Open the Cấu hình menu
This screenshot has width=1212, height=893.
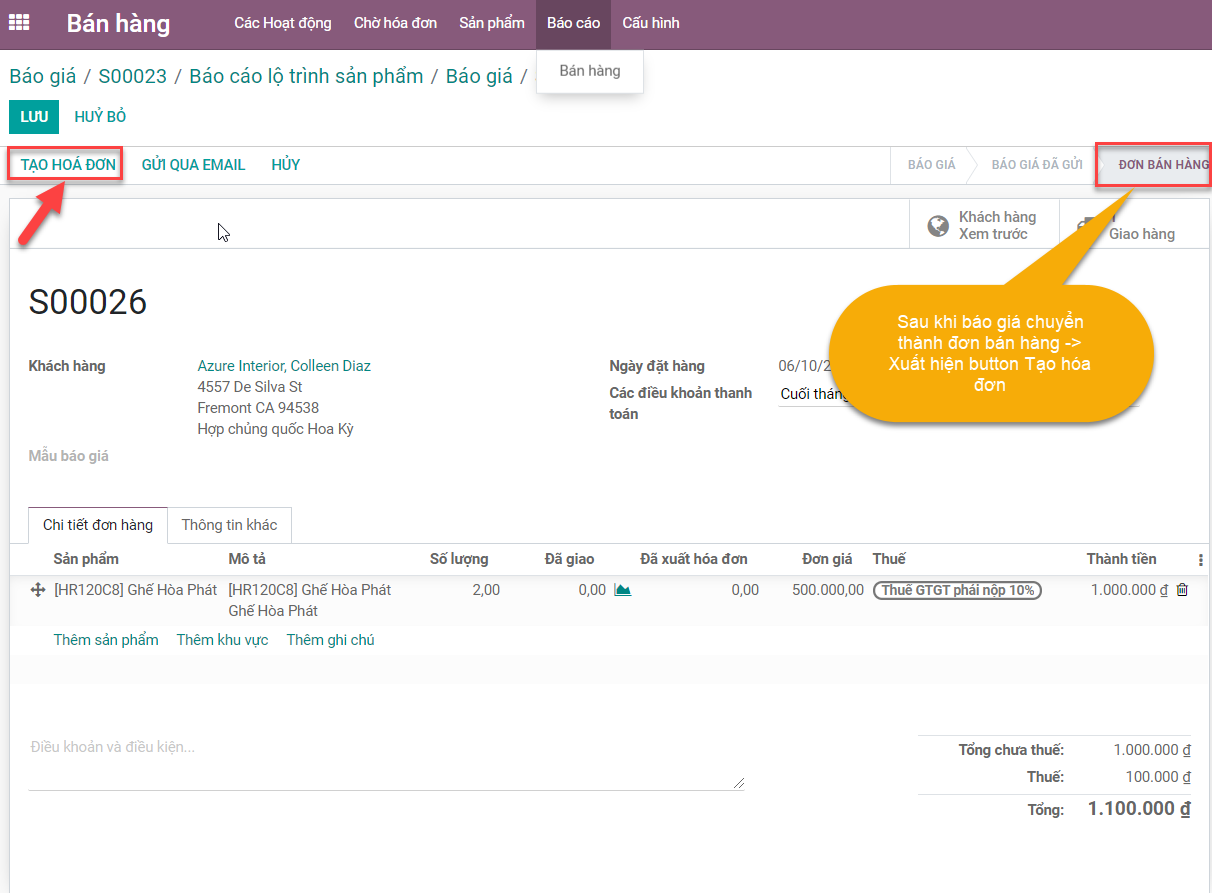tap(650, 23)
